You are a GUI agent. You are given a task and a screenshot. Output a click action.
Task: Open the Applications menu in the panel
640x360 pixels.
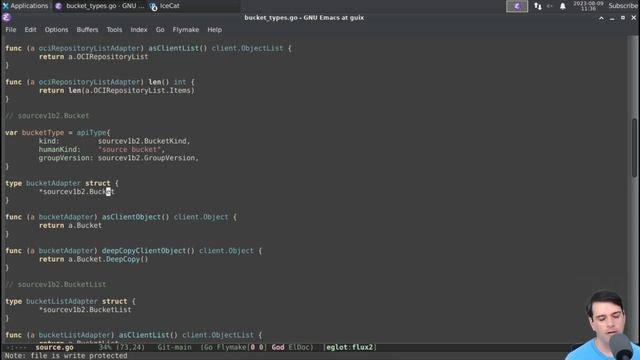point(25,6)
